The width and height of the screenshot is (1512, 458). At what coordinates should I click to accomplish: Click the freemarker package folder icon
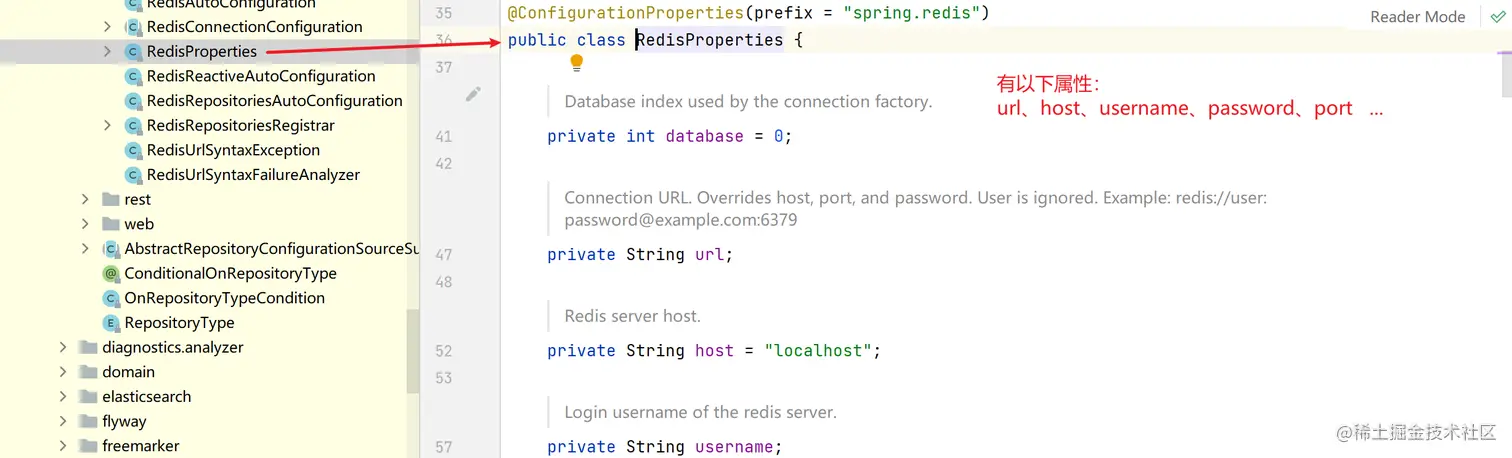tap(88, 446)
